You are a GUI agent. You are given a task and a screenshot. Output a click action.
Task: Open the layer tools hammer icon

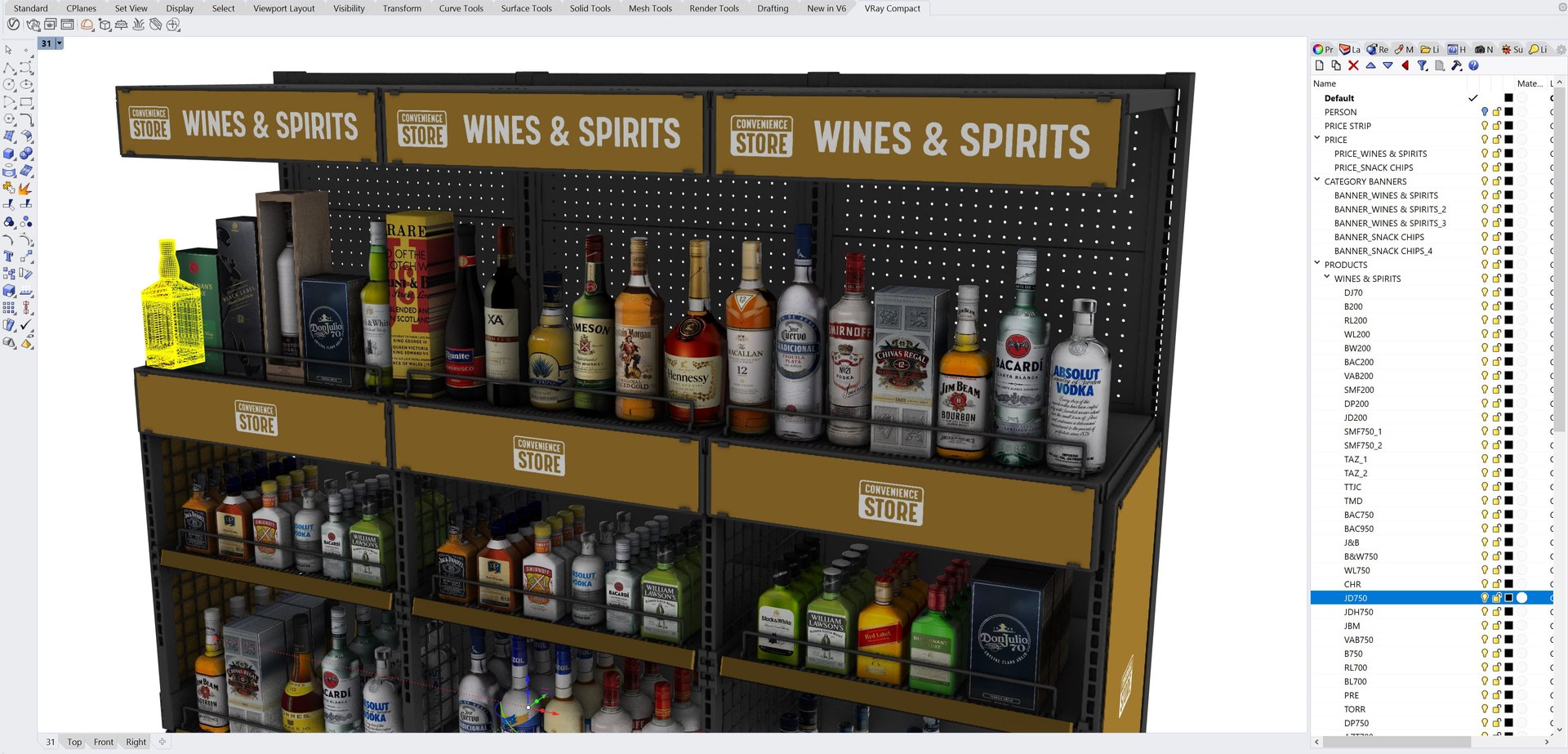1456,65
